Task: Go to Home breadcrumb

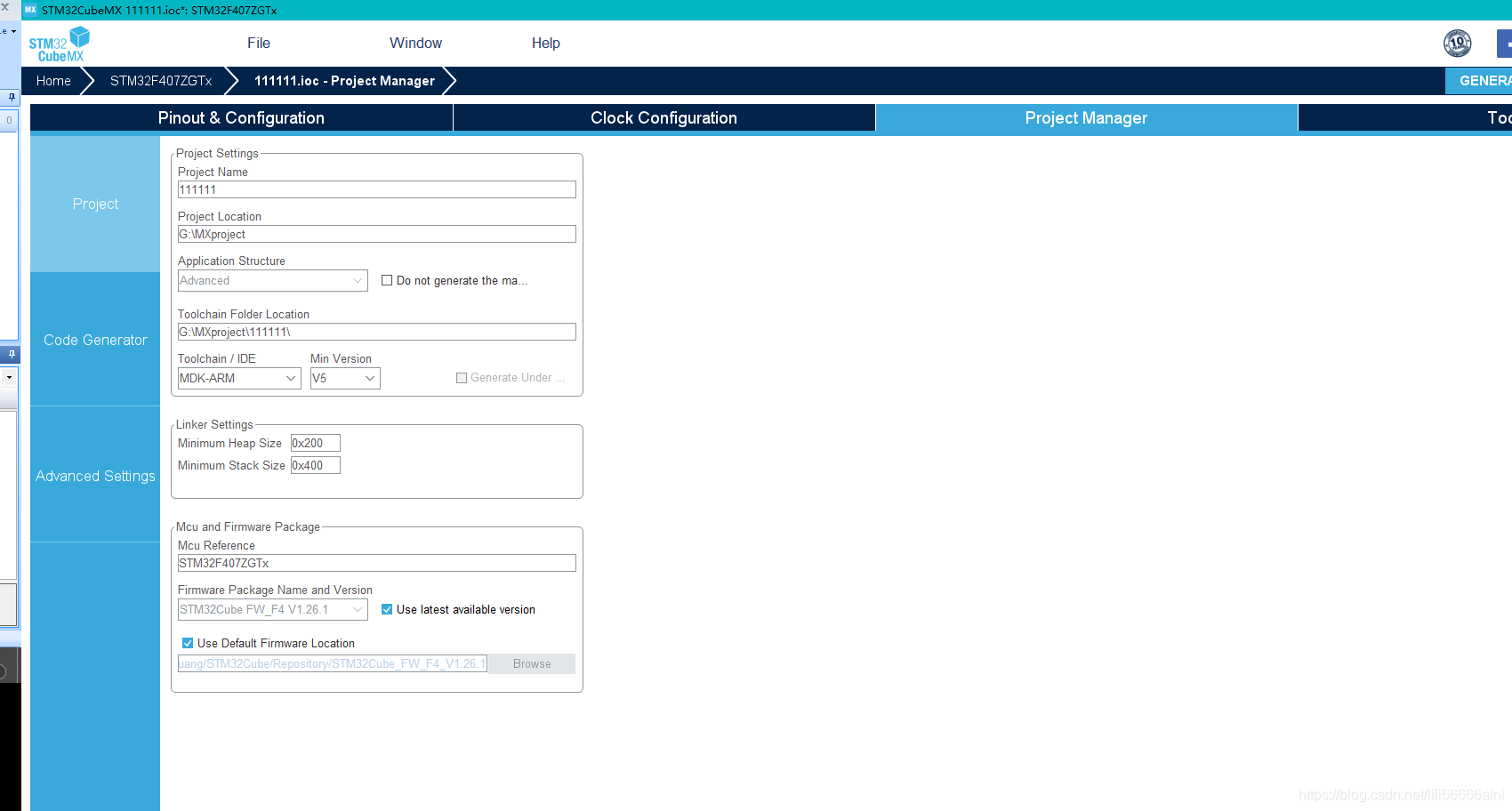Action: (x=53, y=80)
